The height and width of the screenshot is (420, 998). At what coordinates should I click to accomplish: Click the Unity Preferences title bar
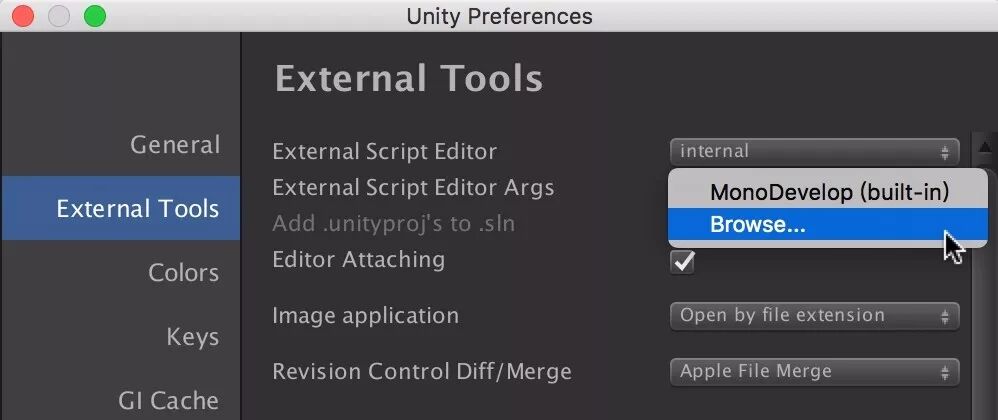coord(499,16)
